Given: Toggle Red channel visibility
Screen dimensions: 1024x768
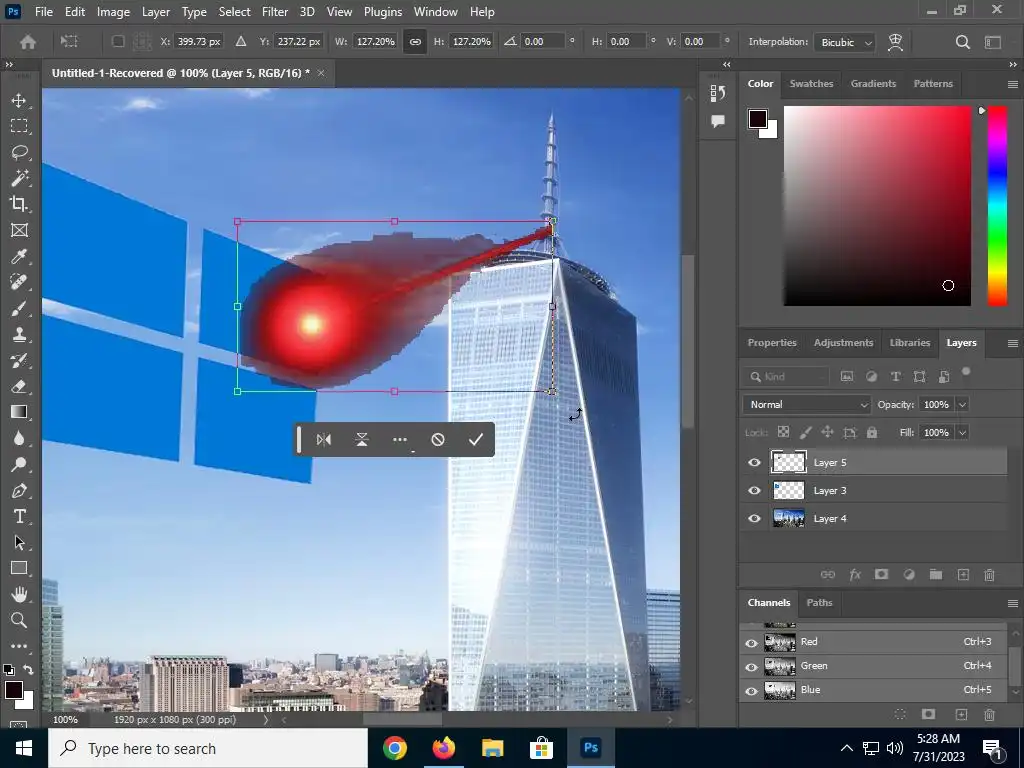Looking at the screenshot, I should point(751,643).
